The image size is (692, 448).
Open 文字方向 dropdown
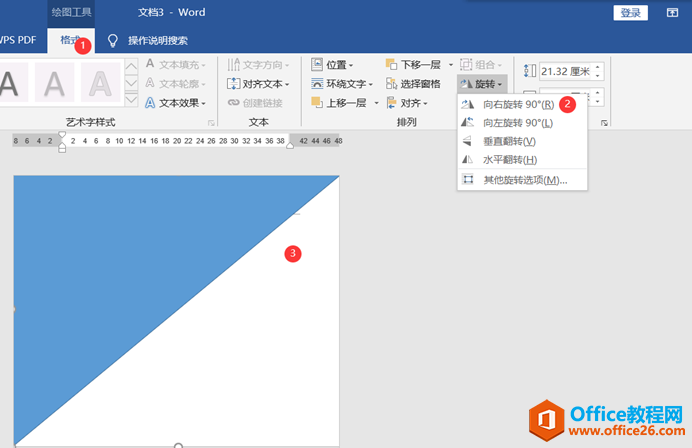[x=258, y=65]
